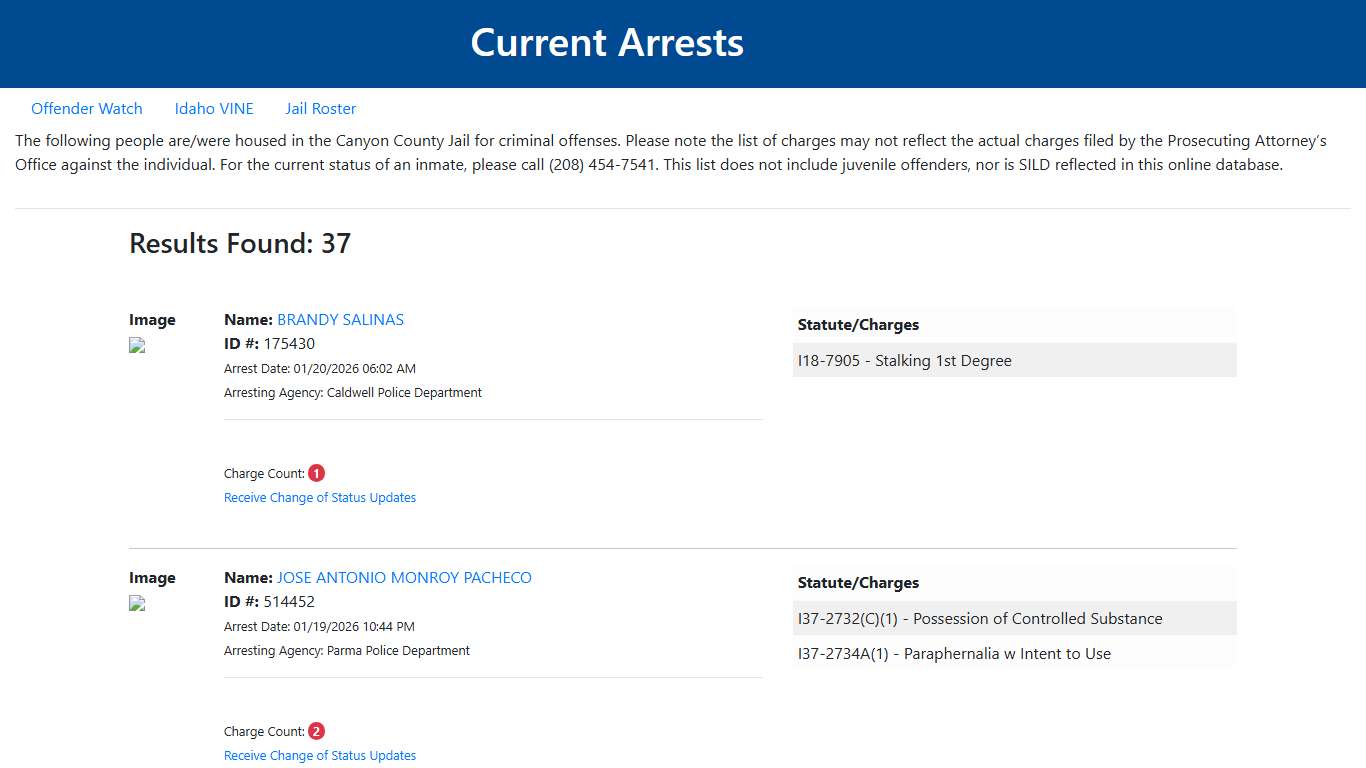Open the Offender Watch page
The width and height of the screenshot is (1366, 768).
[x=87, y=108]
